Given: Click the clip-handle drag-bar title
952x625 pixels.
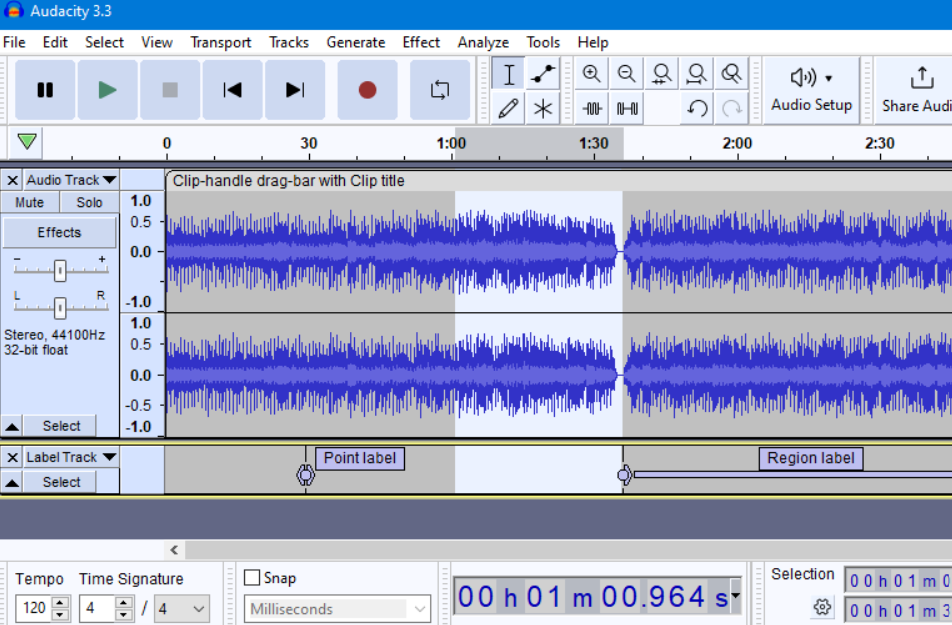Looking at the screenshot, I should (x=288, y=180).
